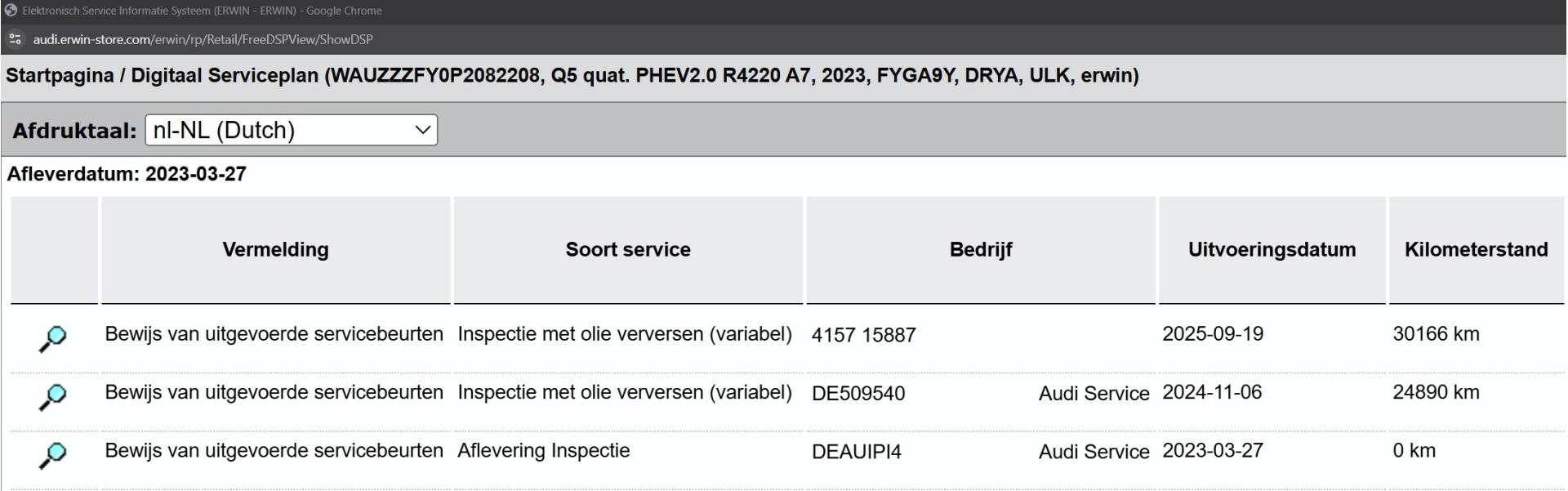Click the Vermelding column header

coord(275,250)
